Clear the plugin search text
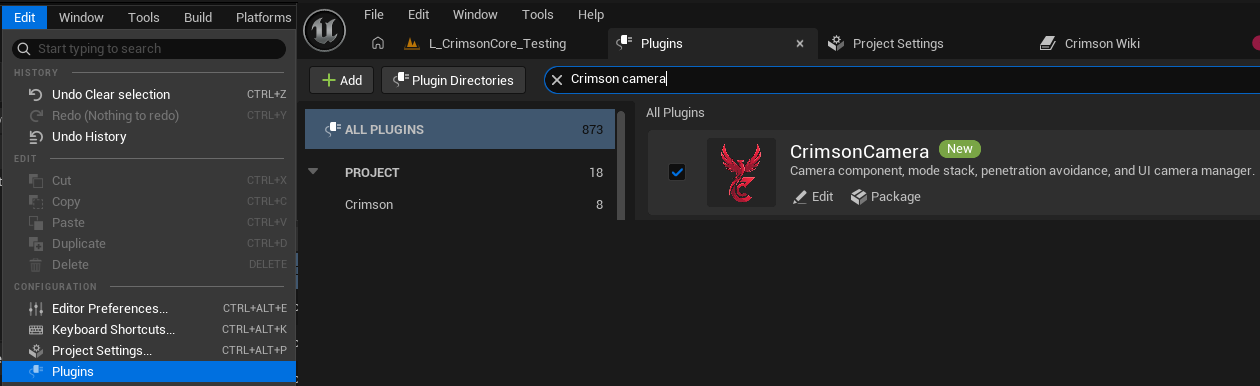Screen dimensions: 1260x386 point(557,80)
